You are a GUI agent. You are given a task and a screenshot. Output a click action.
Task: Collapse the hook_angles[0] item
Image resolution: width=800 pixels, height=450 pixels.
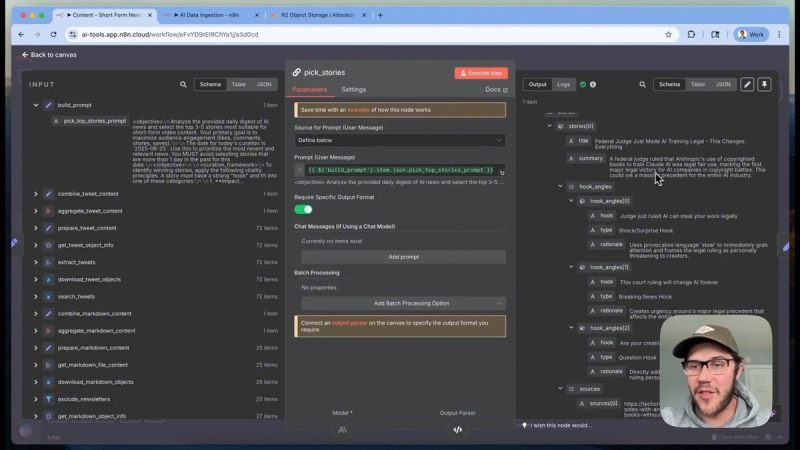(x=571, y=201)
